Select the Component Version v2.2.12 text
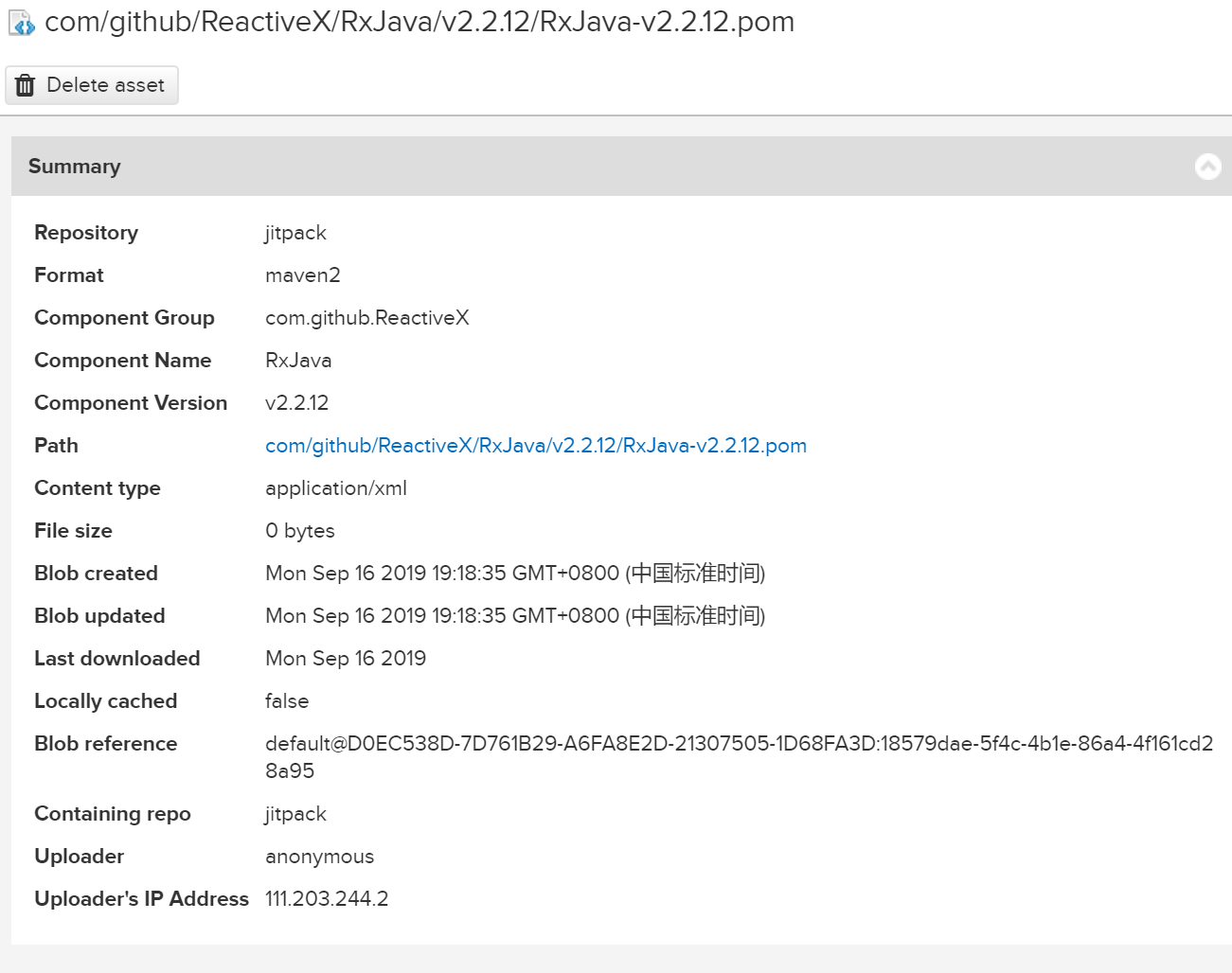 (296, 402)
